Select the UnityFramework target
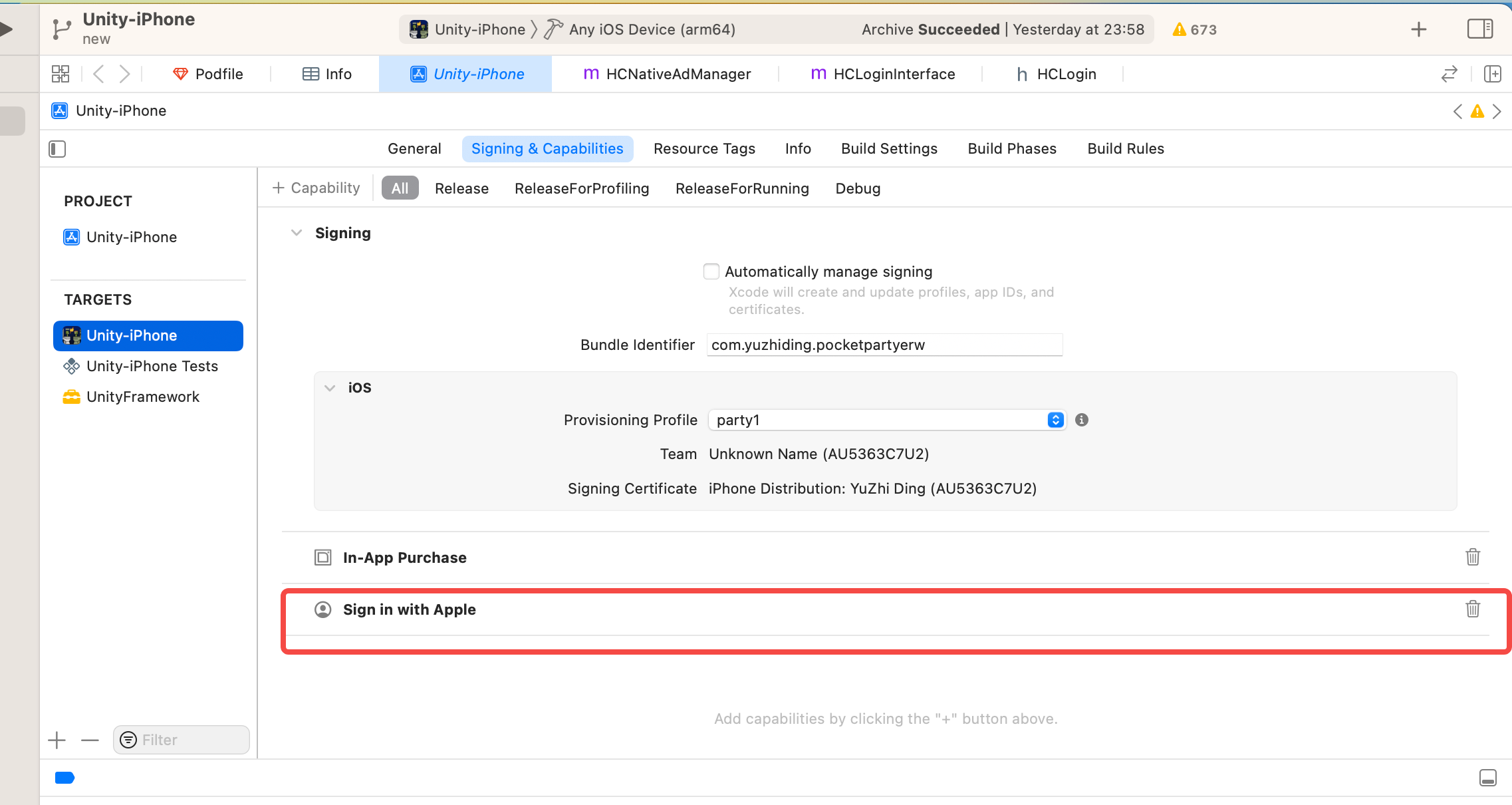 coord(131,397)
